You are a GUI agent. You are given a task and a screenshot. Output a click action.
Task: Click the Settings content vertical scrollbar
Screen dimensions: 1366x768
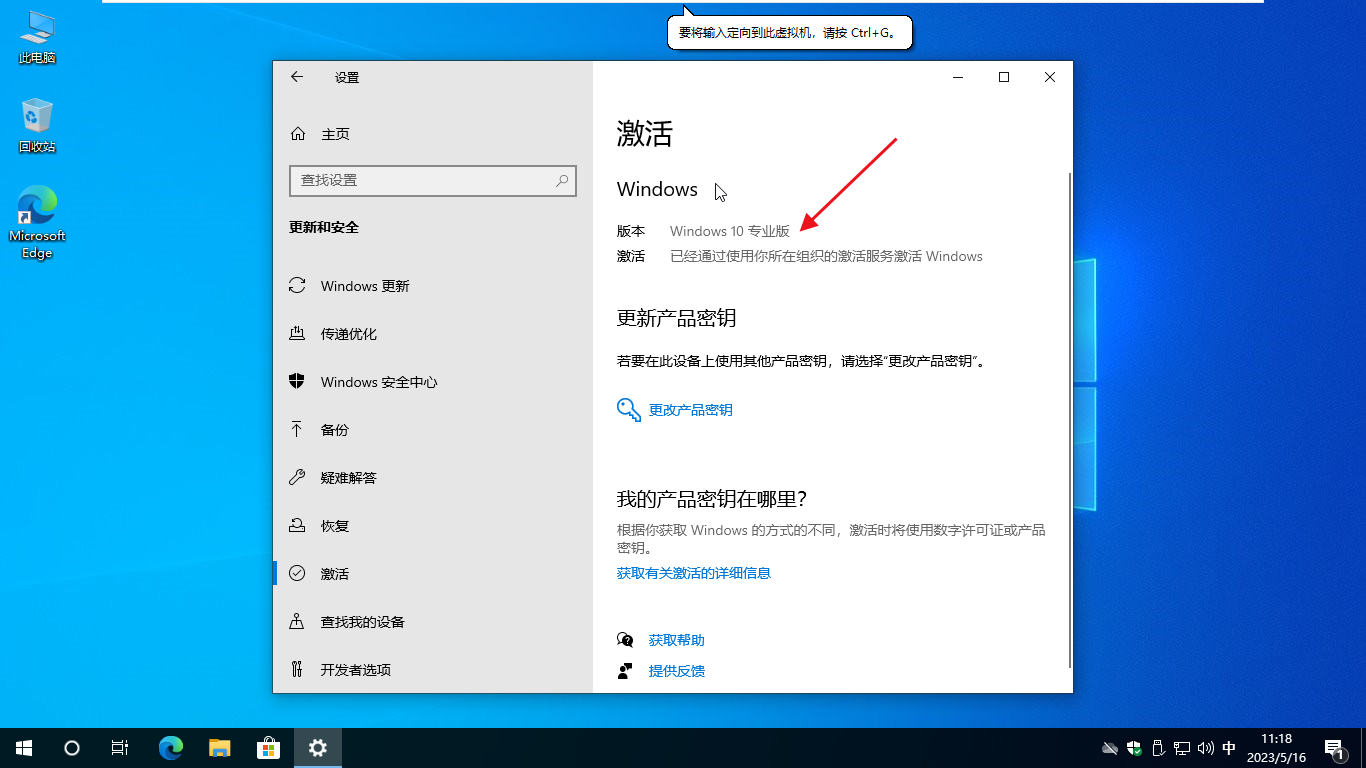coord(1069,420)
